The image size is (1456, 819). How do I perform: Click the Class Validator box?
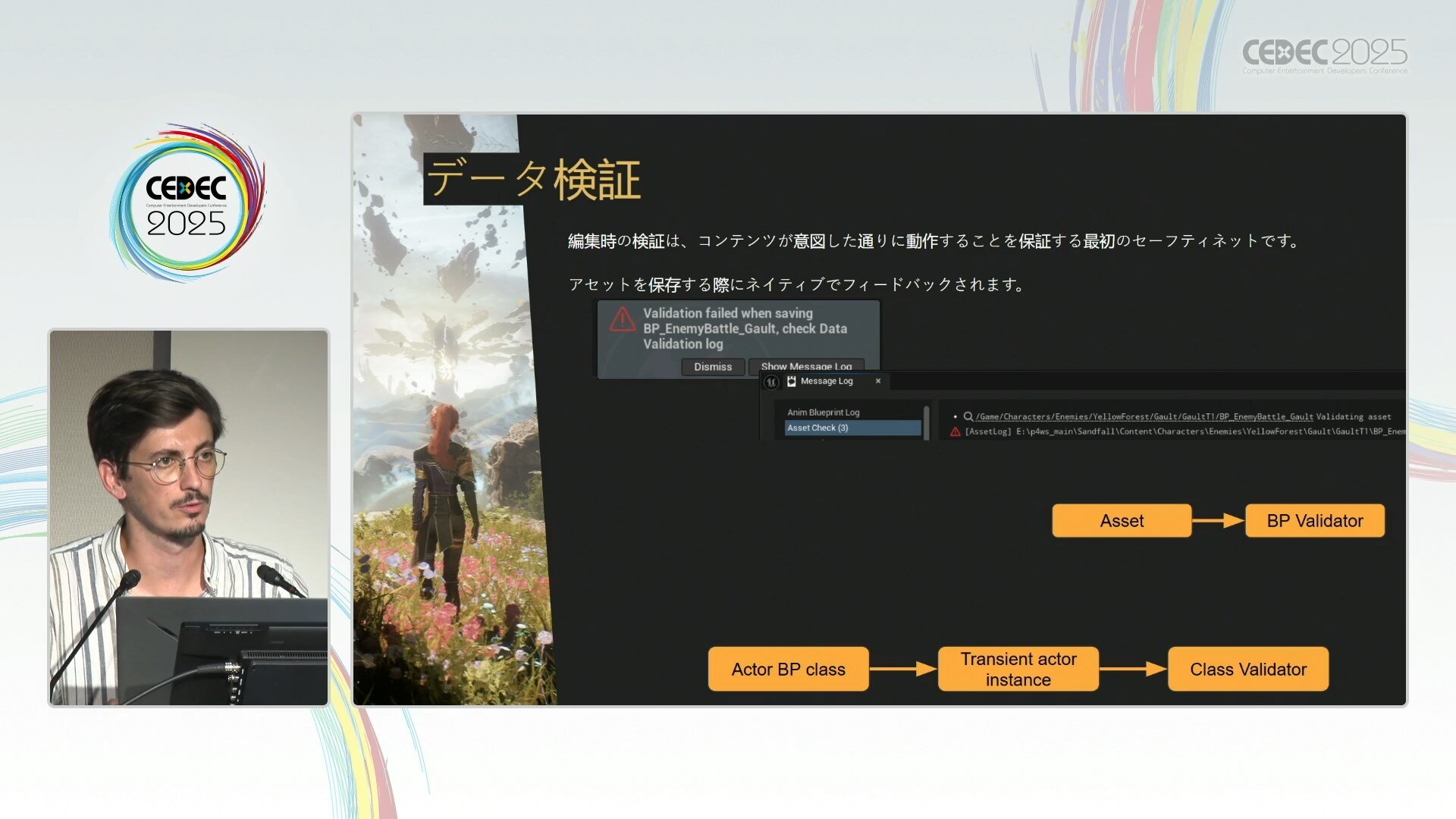coord(1248,669)
